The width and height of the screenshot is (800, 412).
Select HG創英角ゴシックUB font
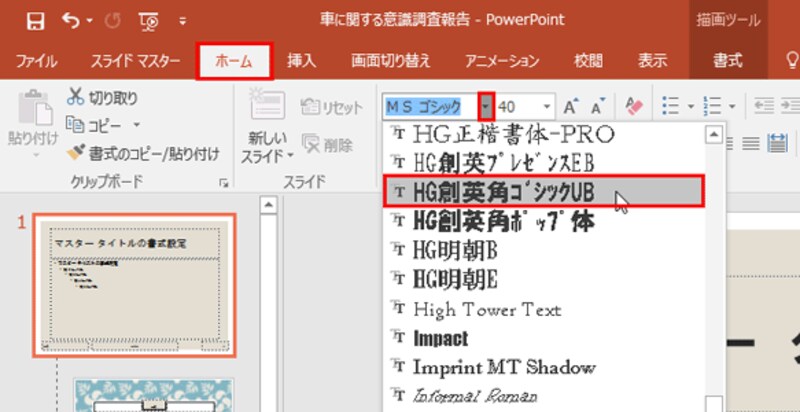tap(544, 191)
